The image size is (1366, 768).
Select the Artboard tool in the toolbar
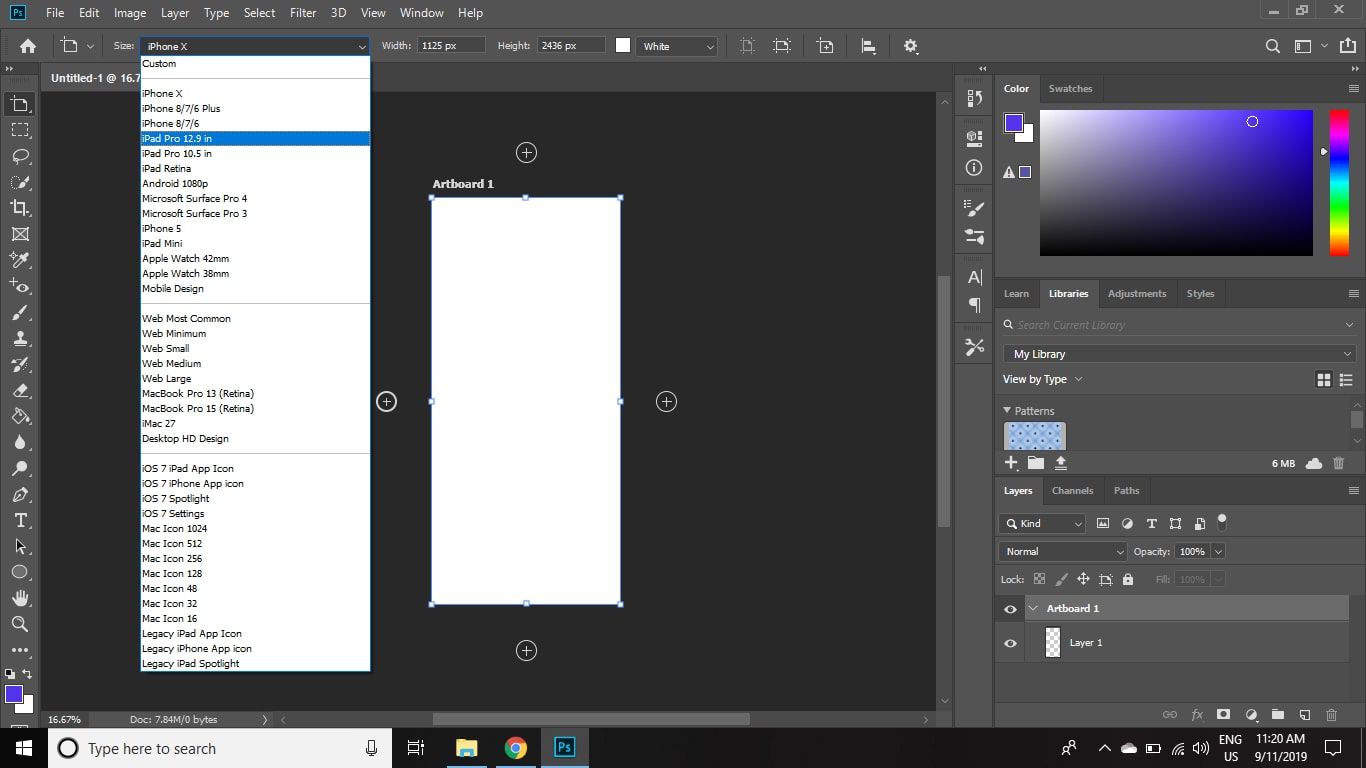[19, 104]
